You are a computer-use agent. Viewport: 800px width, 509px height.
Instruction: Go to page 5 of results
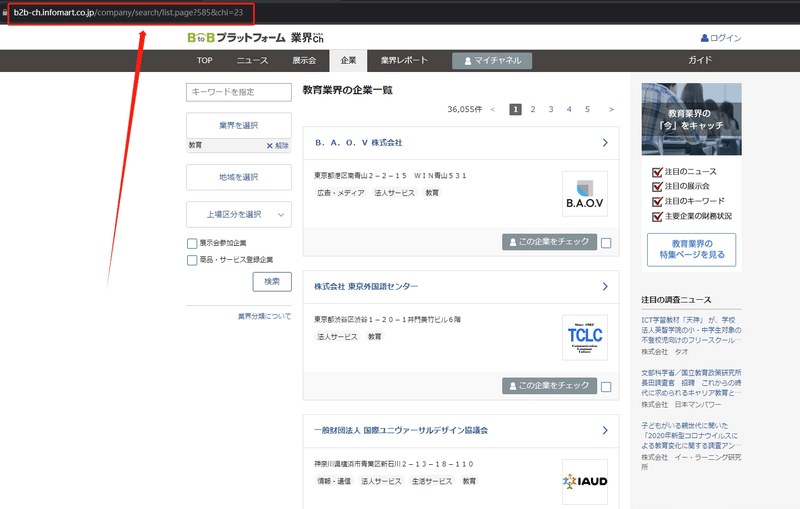click(588, 109)
